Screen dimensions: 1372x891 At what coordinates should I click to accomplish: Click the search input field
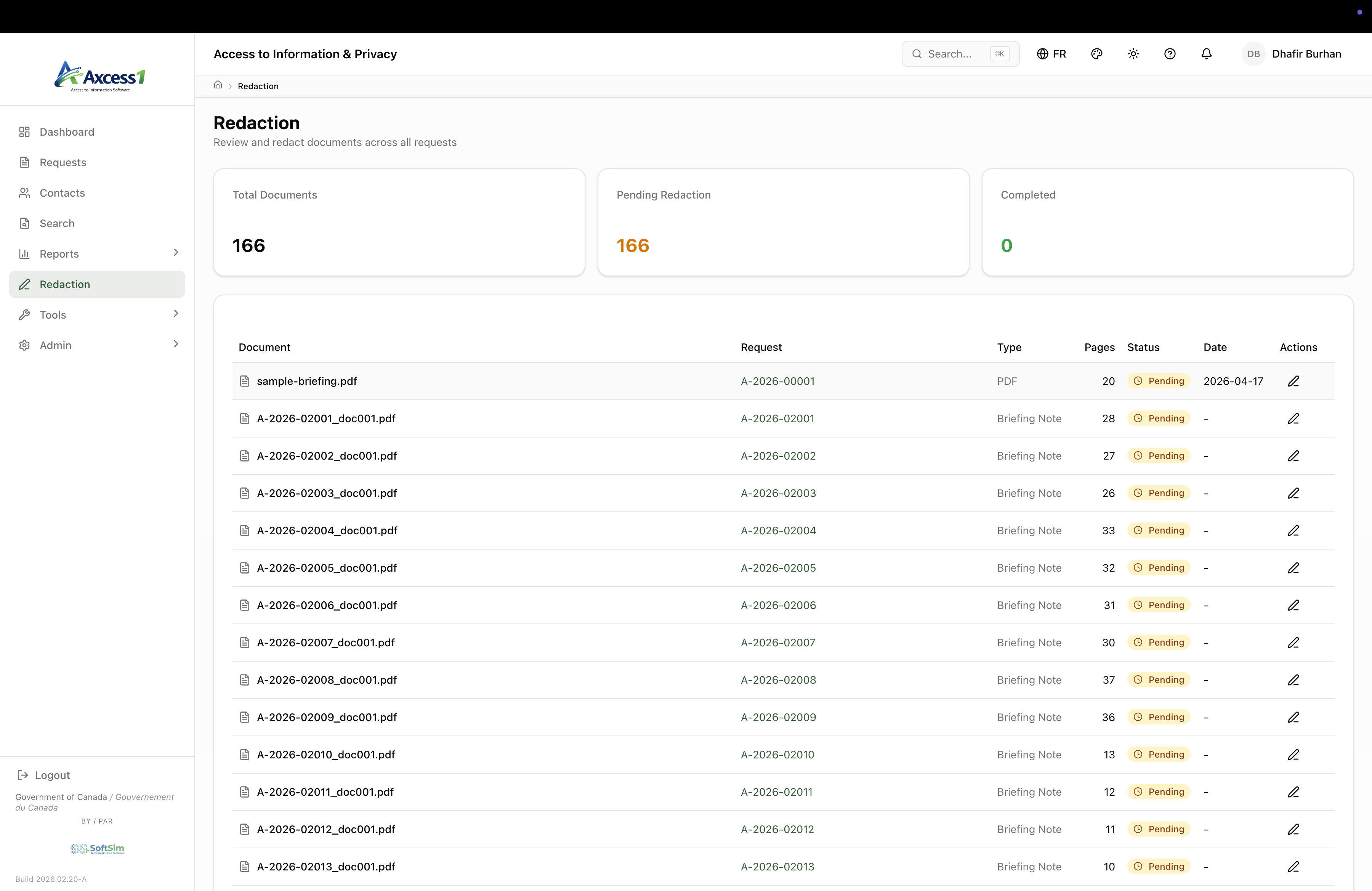pyautogui.click(x=957, y=54)
